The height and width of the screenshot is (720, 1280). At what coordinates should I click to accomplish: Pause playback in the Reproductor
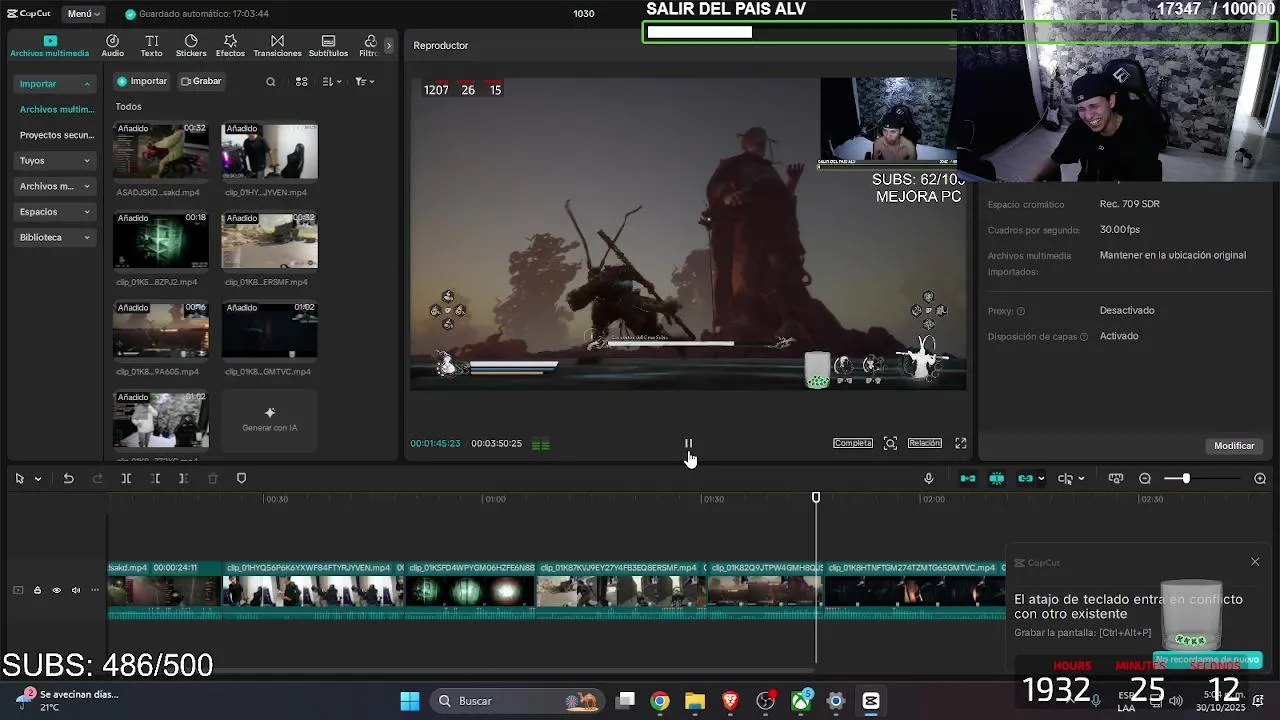pyautogui.click(x=688, y=443)
